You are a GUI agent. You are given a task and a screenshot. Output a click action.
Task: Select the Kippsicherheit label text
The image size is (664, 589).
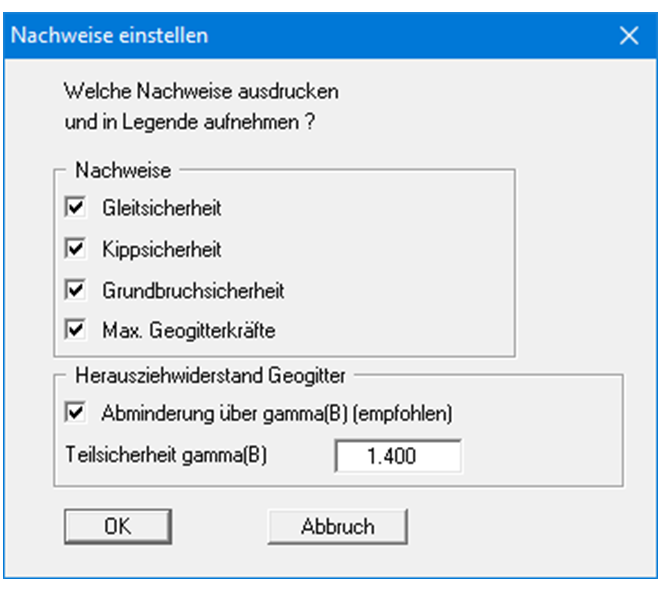click(x=160, y=249)
